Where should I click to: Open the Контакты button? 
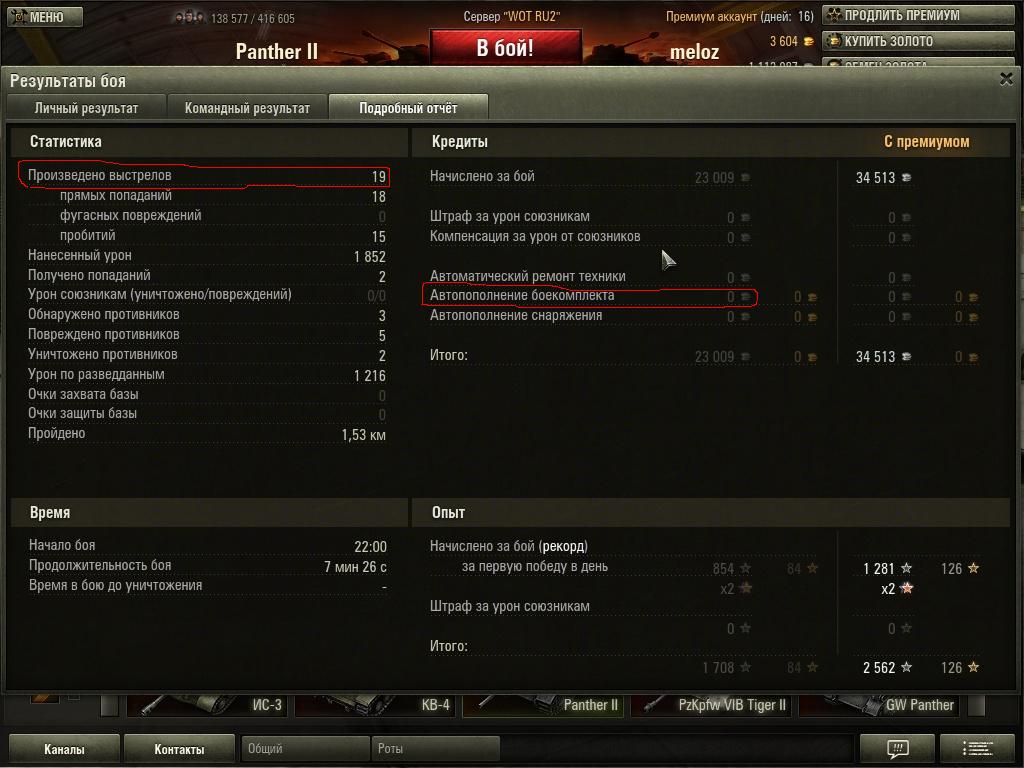[179, 749]
